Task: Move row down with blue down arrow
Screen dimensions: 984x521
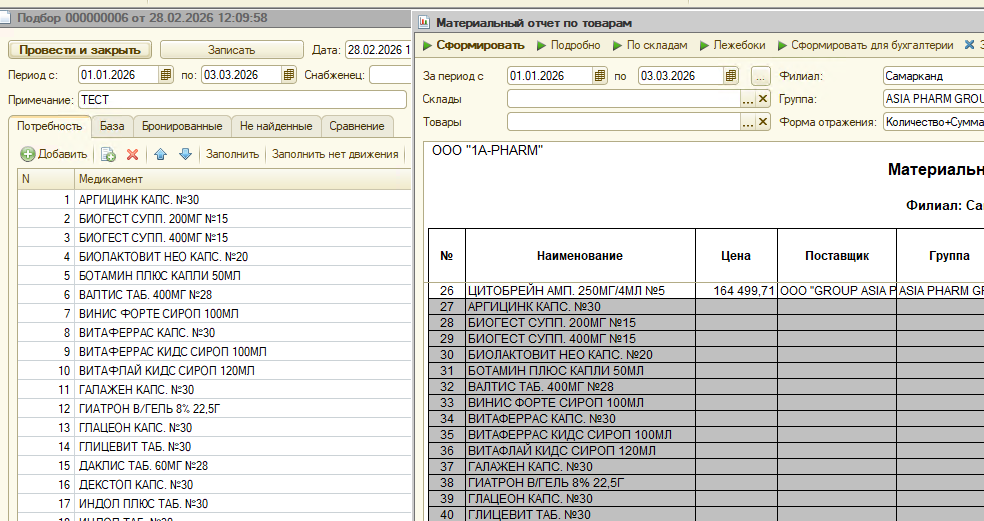Action: (185, 154)
